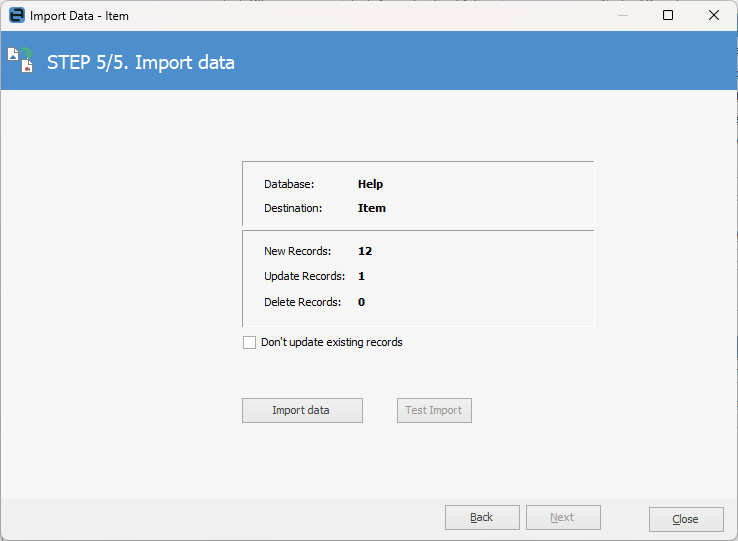738x541 pixels.
Task: Click the 'Destination:' label
Action: [293, 208]
